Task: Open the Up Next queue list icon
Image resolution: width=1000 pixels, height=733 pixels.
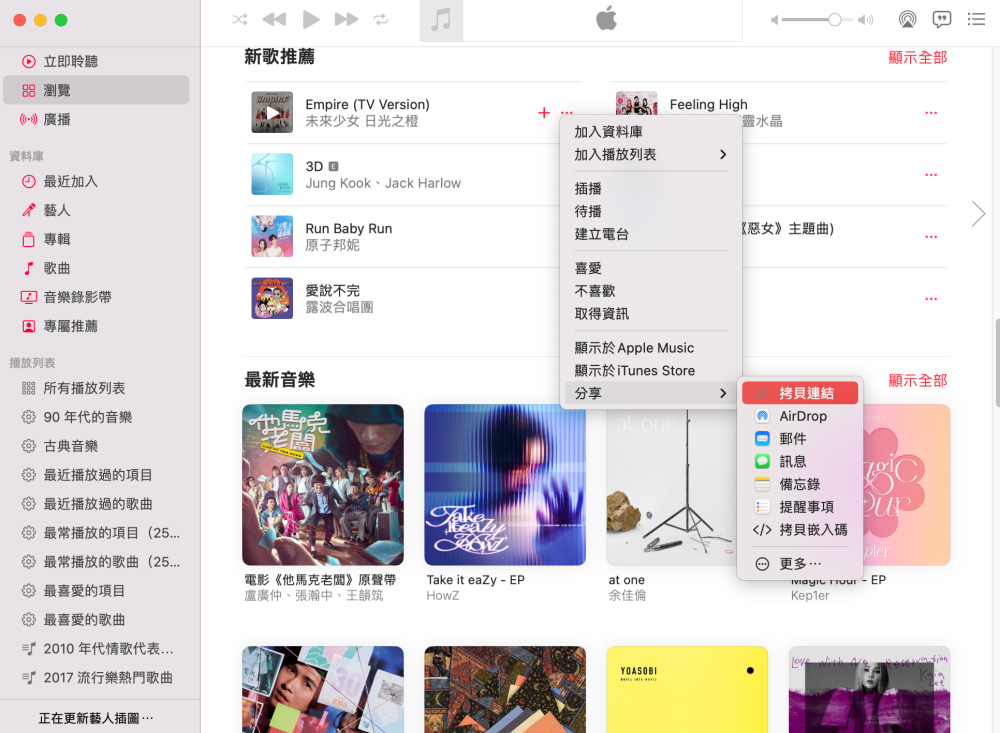Action: click(976, 20)
